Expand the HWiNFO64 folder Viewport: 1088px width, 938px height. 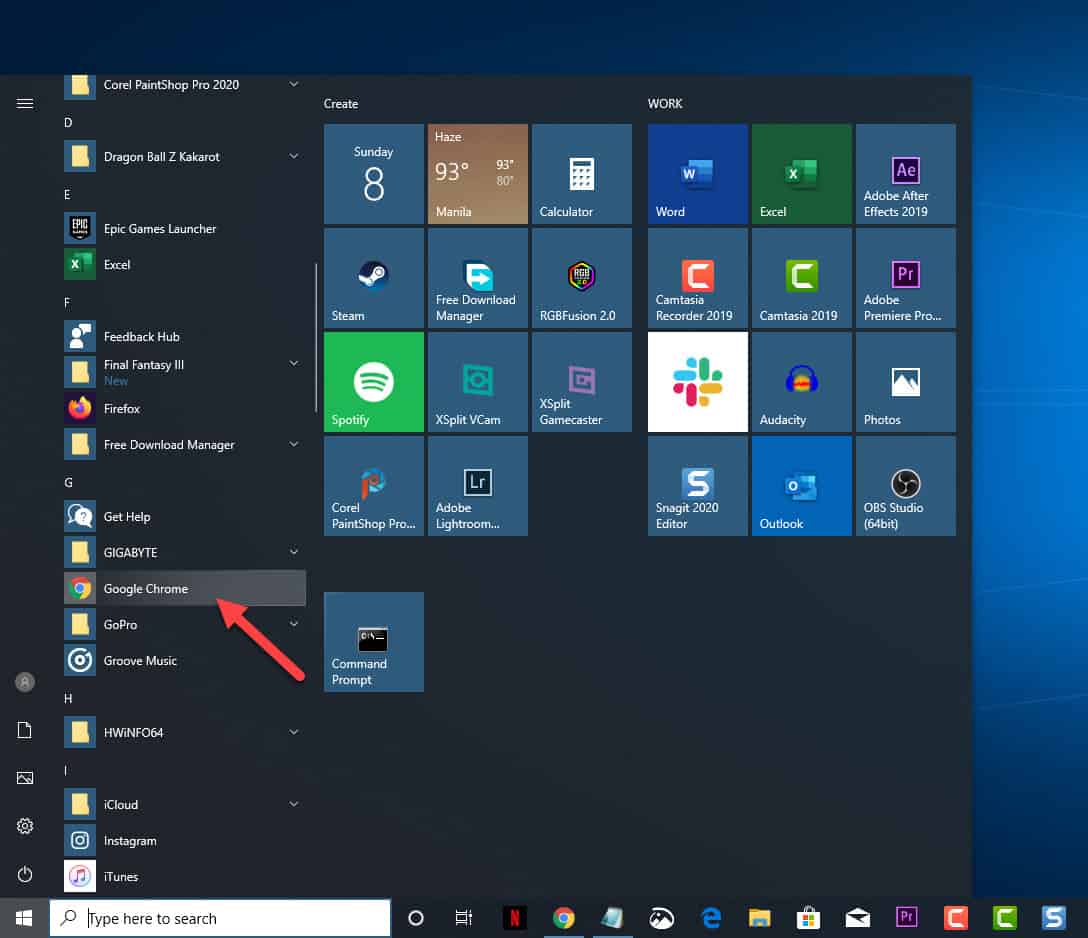pos(185,733)
